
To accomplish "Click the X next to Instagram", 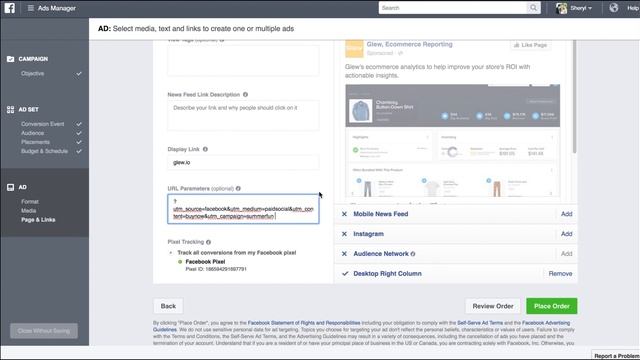I will [344, 234].
